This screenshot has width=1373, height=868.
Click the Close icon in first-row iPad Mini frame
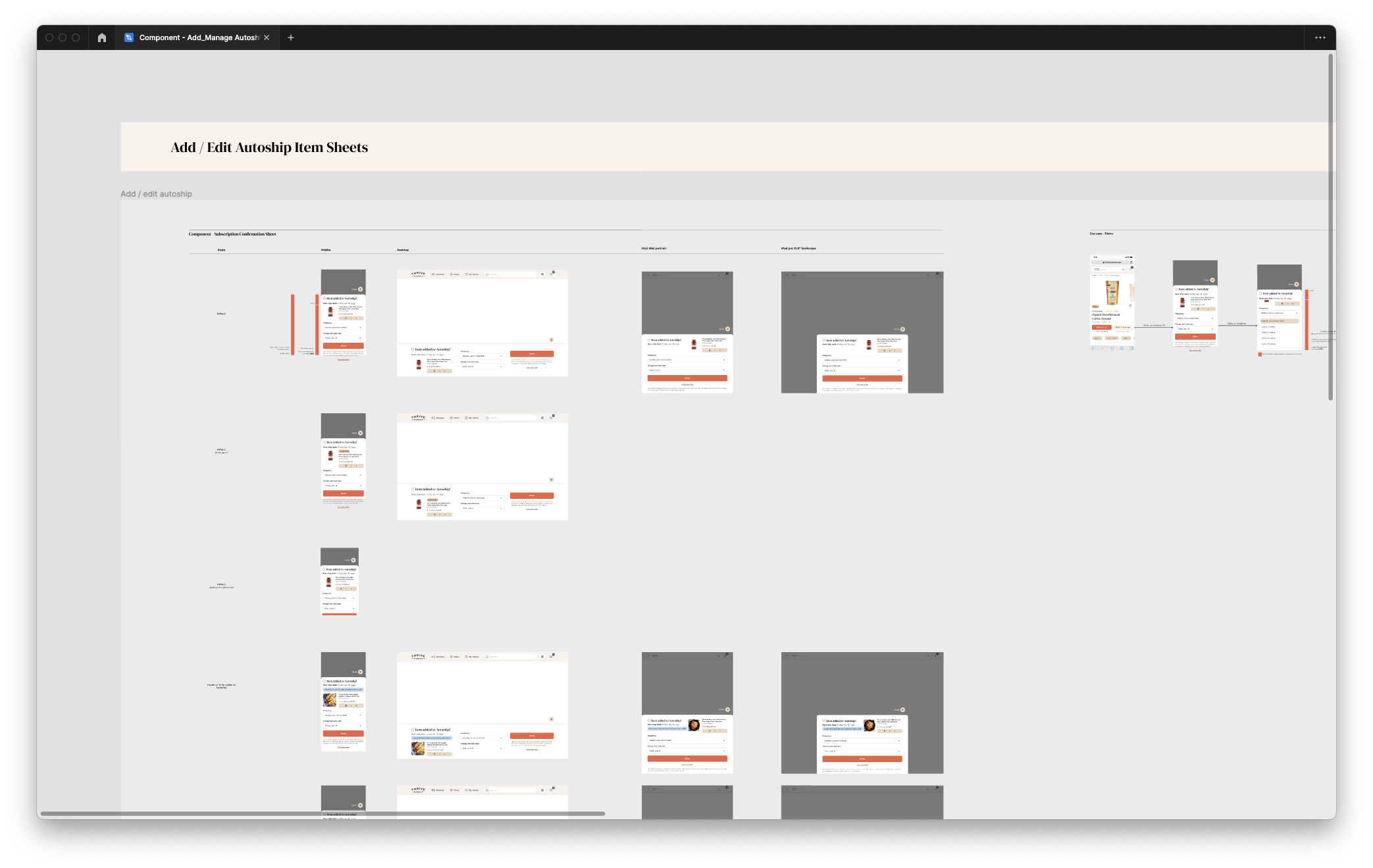[x=727, y=329]
